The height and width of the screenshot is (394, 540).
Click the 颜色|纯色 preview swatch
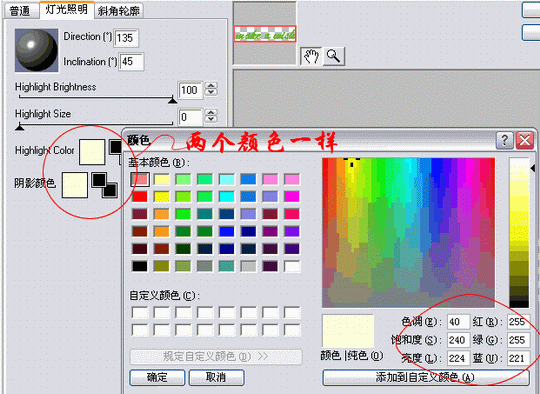(x=347, y=331)
